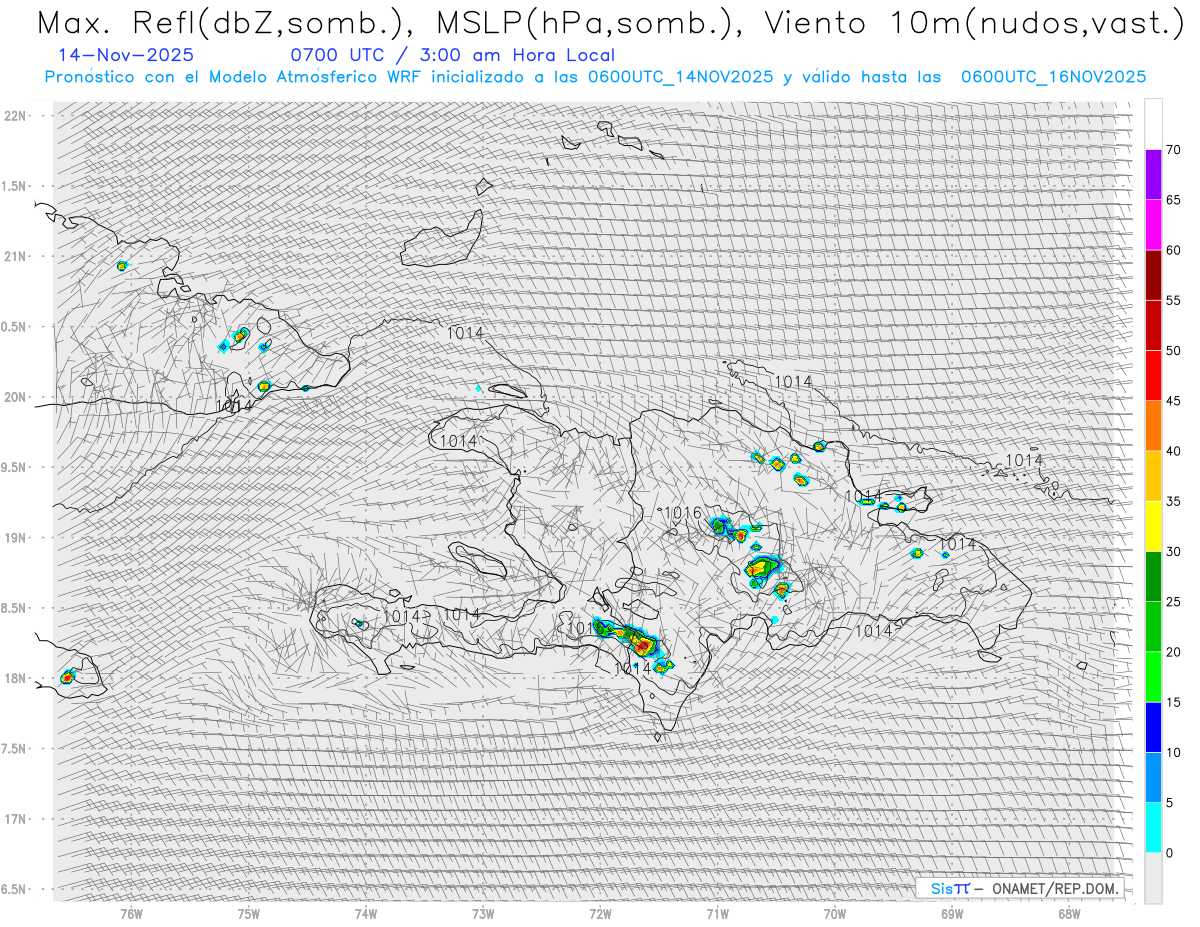Screen dimensions: 1200x927
Task: Click the purple 65-70 dBZ color bar segment
Action: click(1153, 175)
